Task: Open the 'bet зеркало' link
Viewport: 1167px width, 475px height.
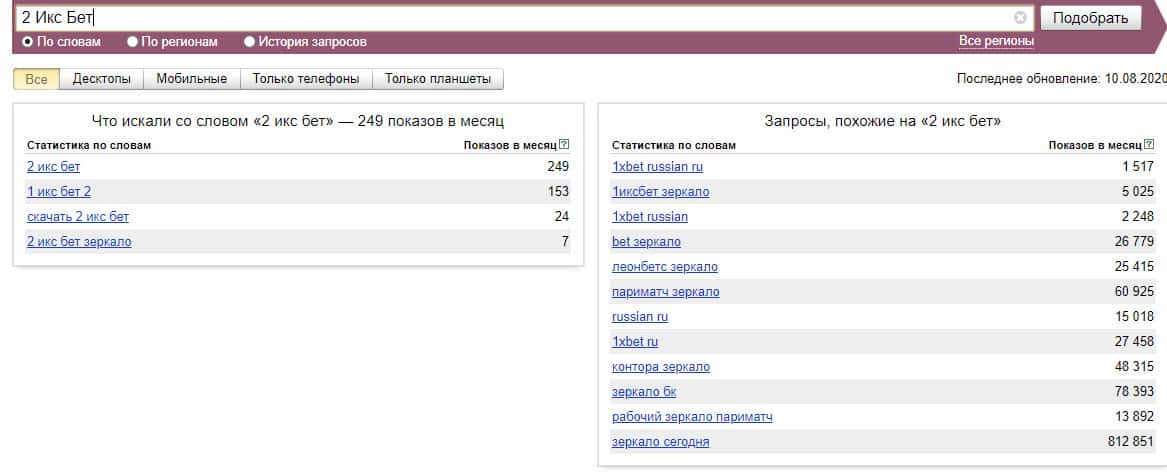Action: tap(646, 242)
